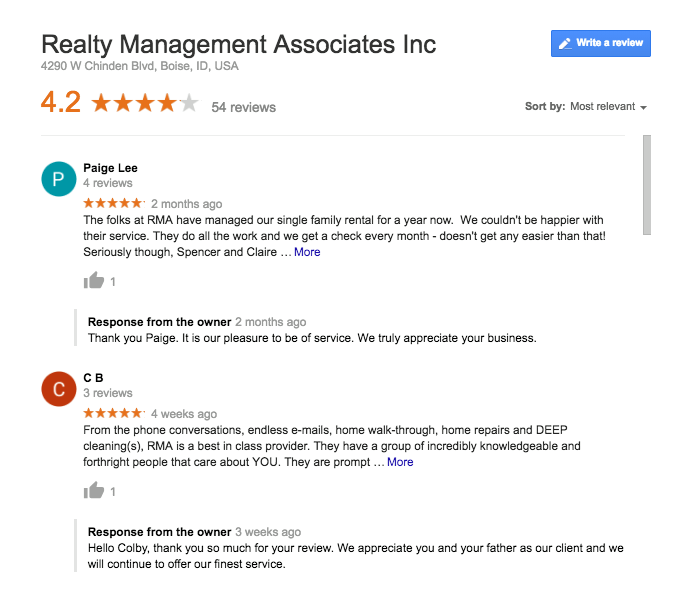Click thumbs up on C B's review
The image size is (692, 590).
(94, 491)
